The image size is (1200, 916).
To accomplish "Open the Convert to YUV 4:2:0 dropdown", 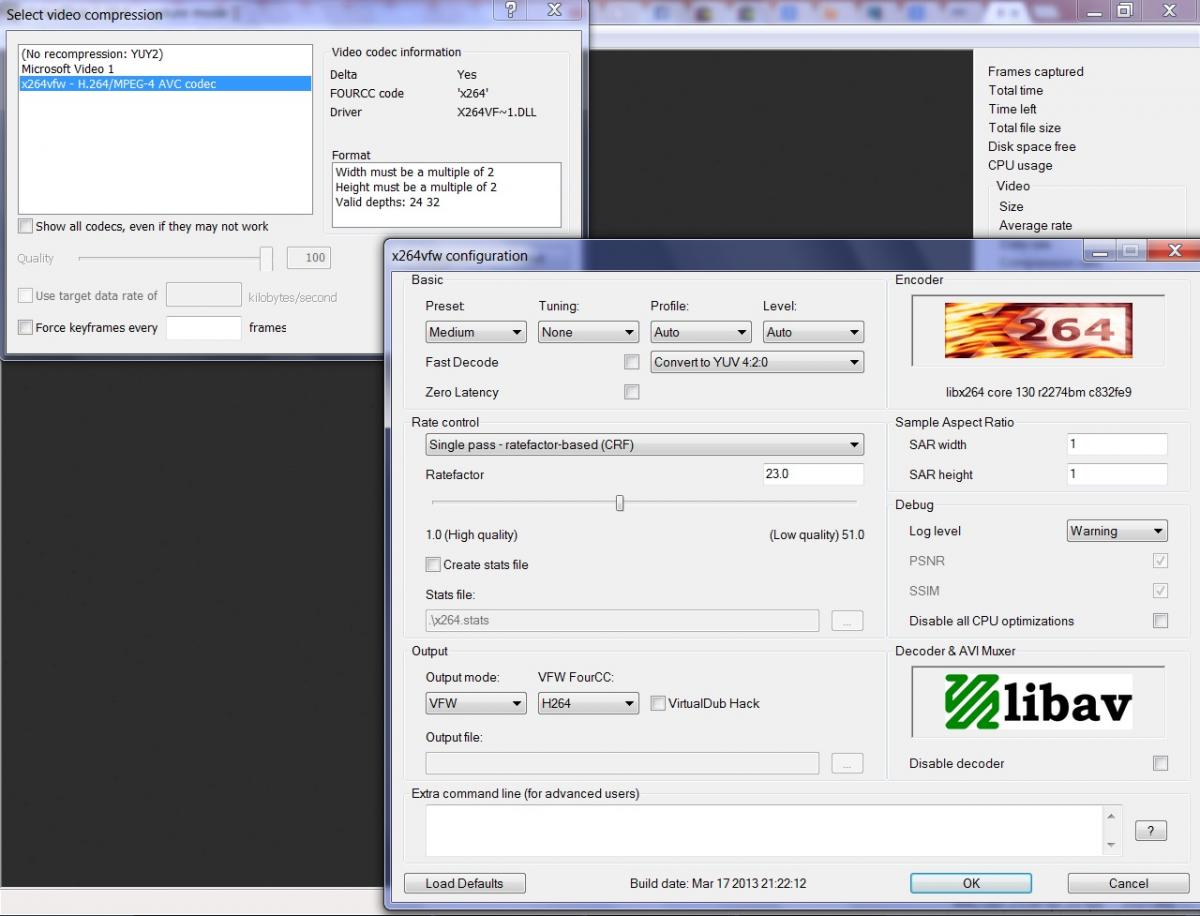I will (757, 362).
